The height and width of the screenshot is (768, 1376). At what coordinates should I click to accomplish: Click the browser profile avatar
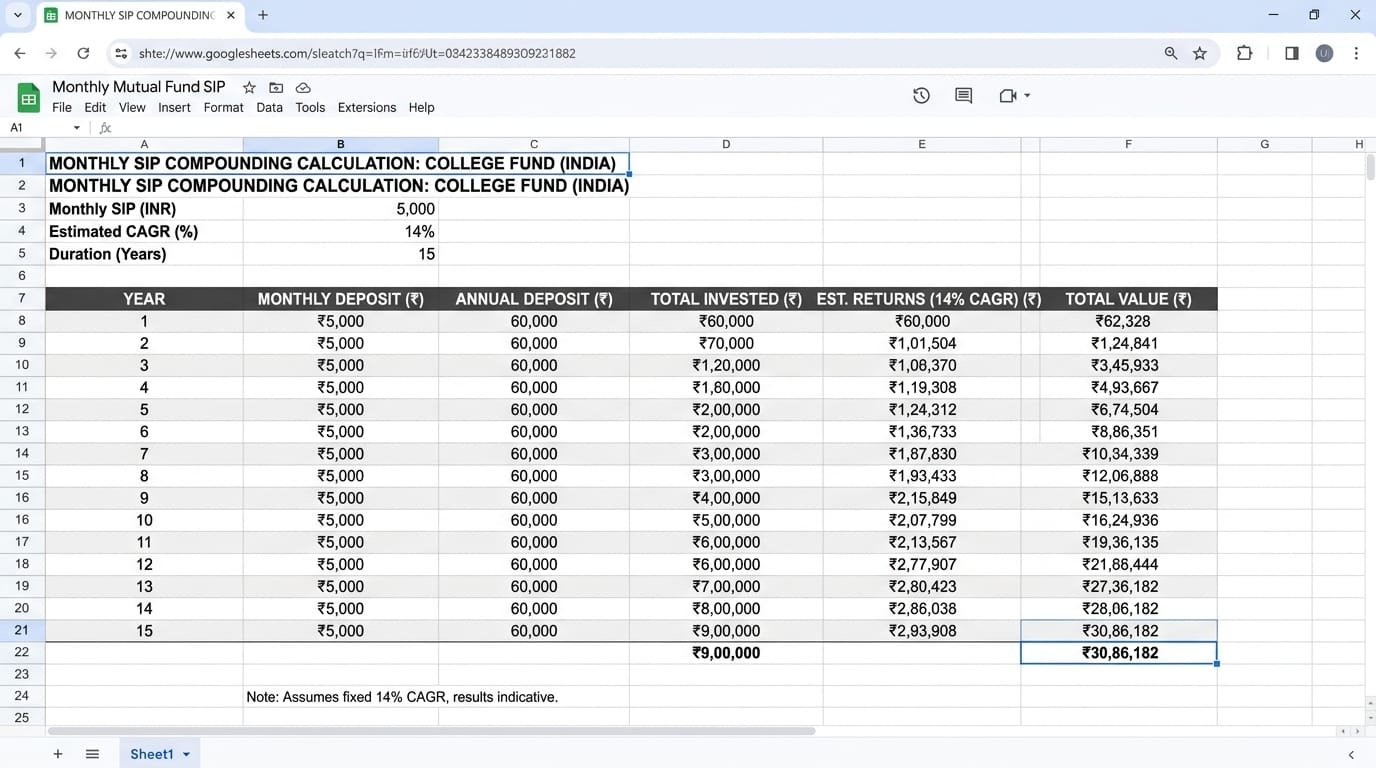[x=1324, y=53]
